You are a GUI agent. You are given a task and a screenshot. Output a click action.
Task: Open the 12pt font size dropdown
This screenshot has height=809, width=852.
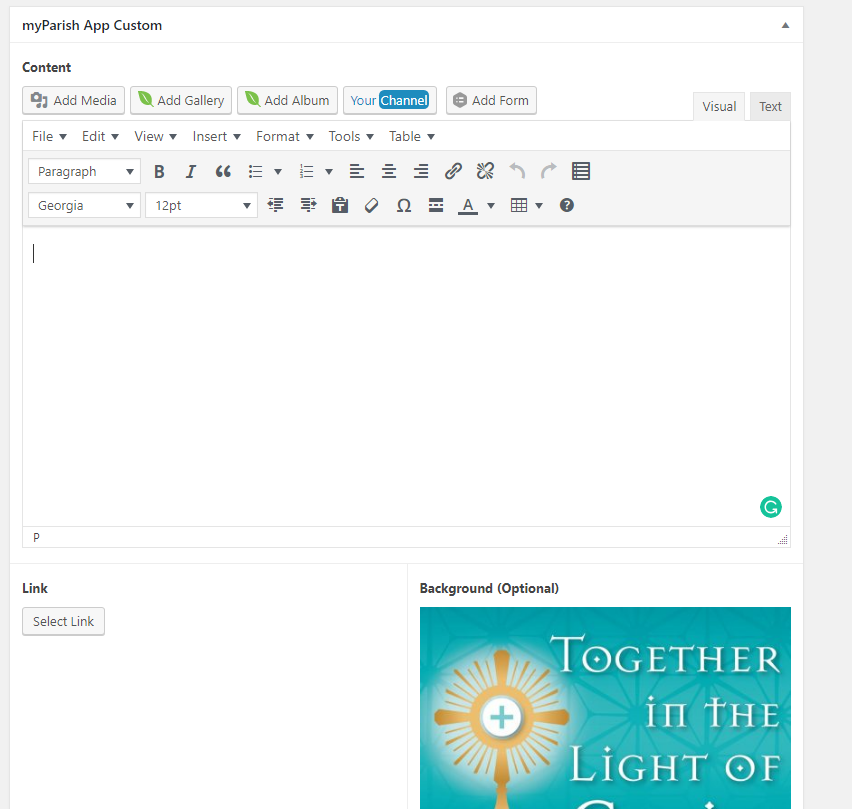coord(201,205)
